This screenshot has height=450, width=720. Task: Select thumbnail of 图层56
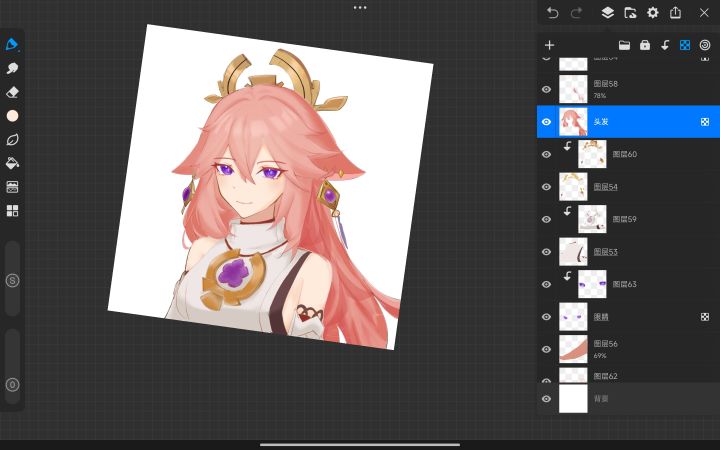[x=573, y=349]
